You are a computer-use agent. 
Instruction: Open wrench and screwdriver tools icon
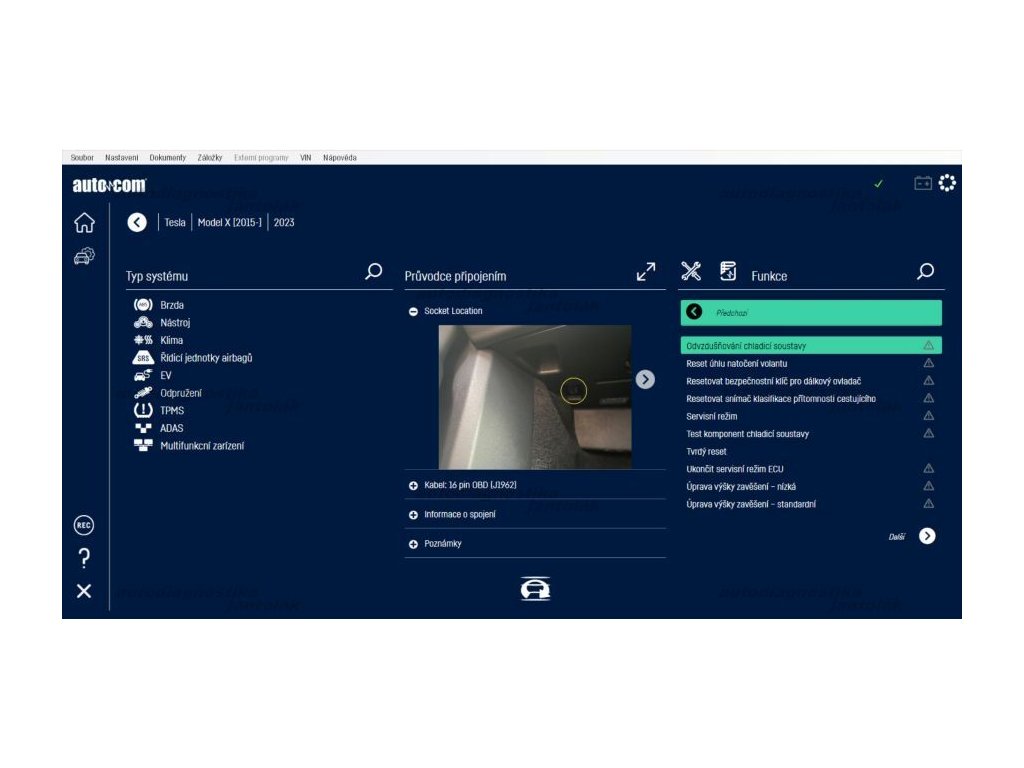pyautogui.click(x=691, y=271)
